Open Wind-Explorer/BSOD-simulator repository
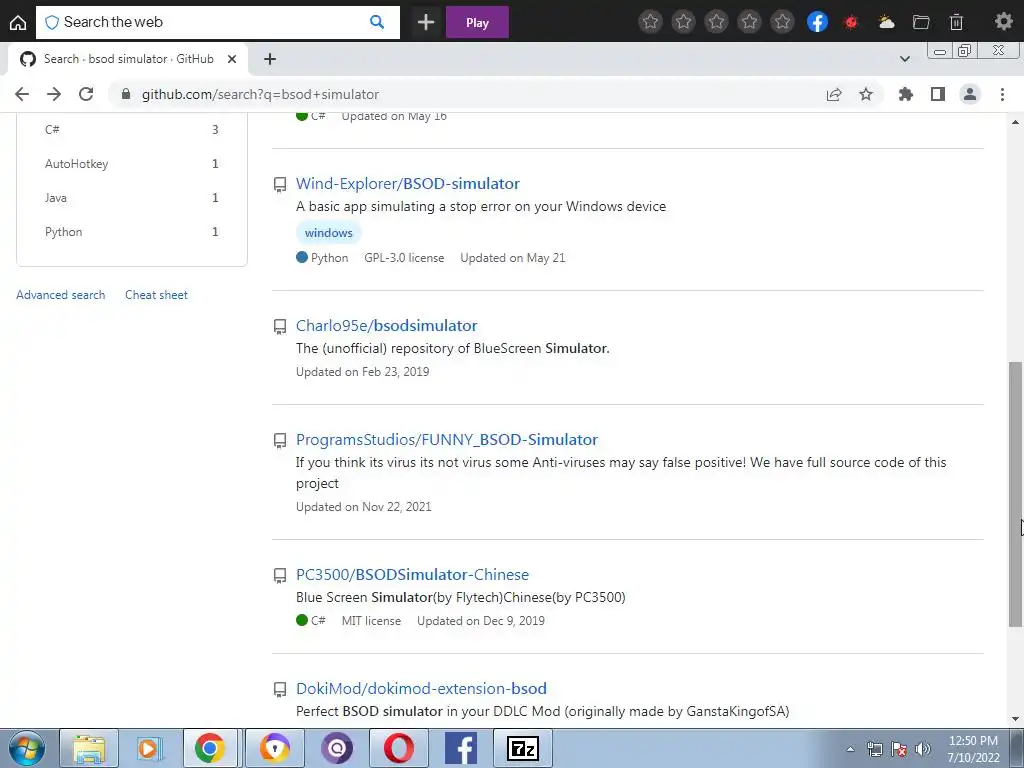 tap(408, 184)
